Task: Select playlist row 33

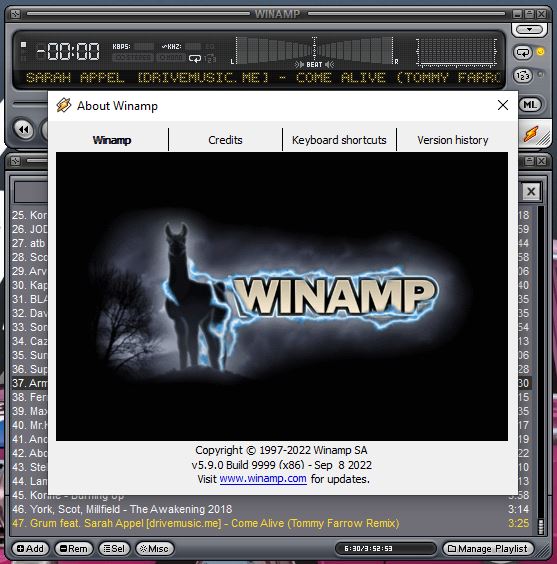Action: (29, 327)
